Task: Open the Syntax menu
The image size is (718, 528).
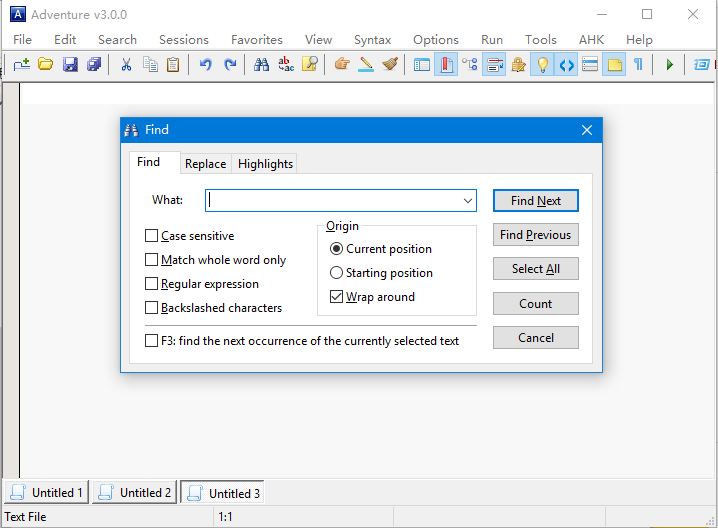Action: (x=372, y=40)
